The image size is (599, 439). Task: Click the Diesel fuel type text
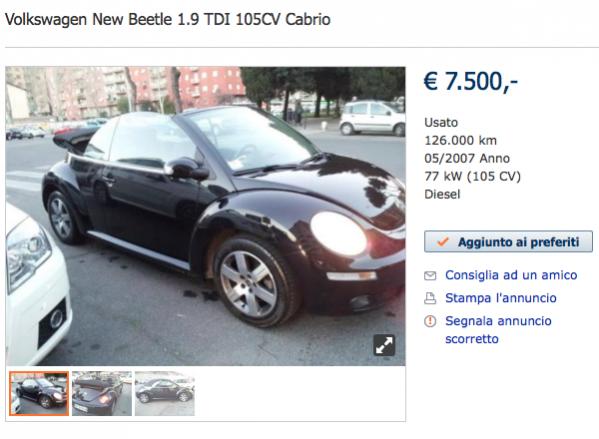tap(442, 194)
